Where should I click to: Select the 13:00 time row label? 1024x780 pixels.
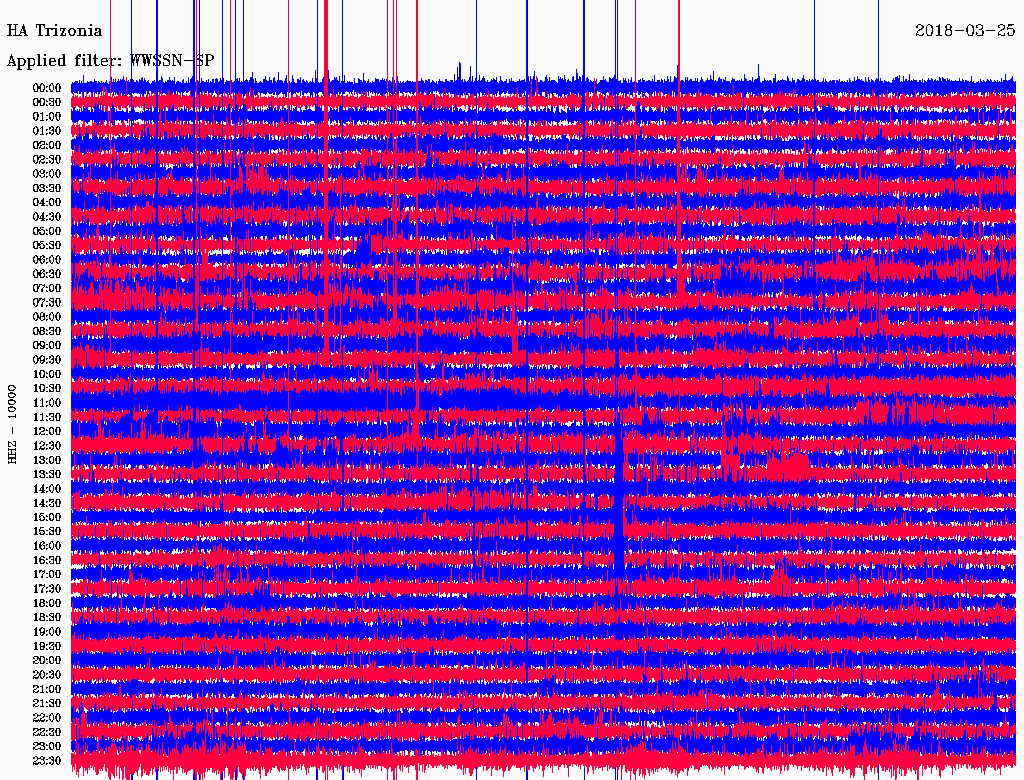(x=47, y=460)
